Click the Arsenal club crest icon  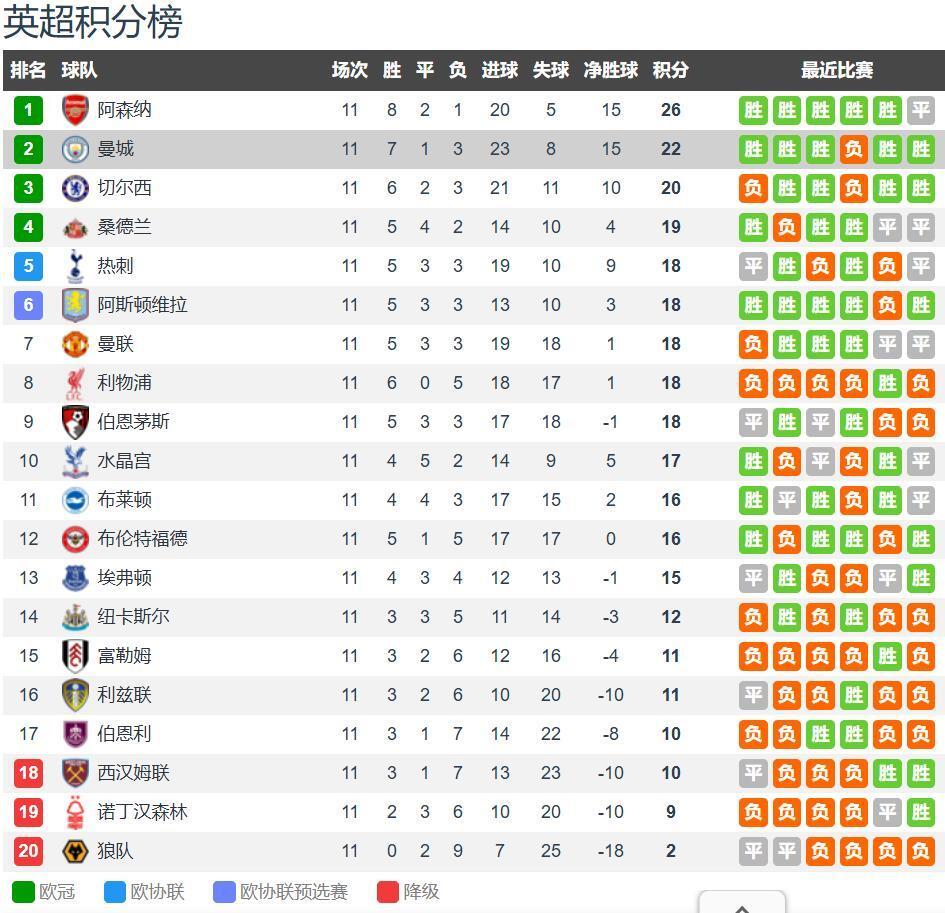(x=75, y=110)
